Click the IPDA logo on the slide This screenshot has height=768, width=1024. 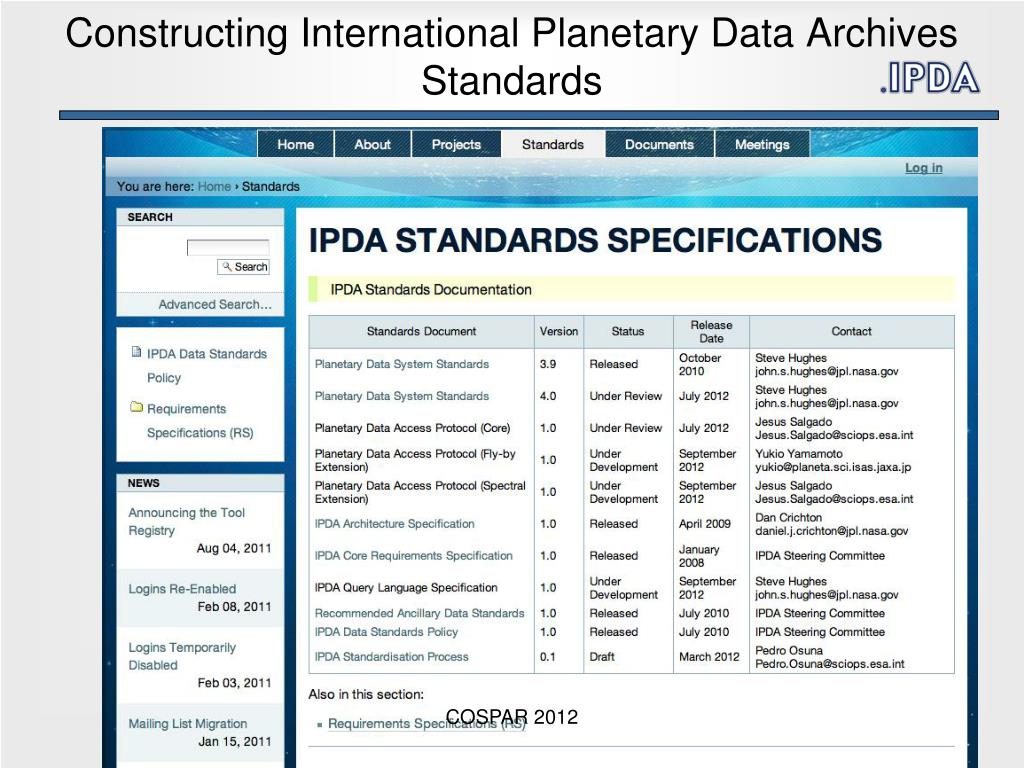tap(929, 78)
